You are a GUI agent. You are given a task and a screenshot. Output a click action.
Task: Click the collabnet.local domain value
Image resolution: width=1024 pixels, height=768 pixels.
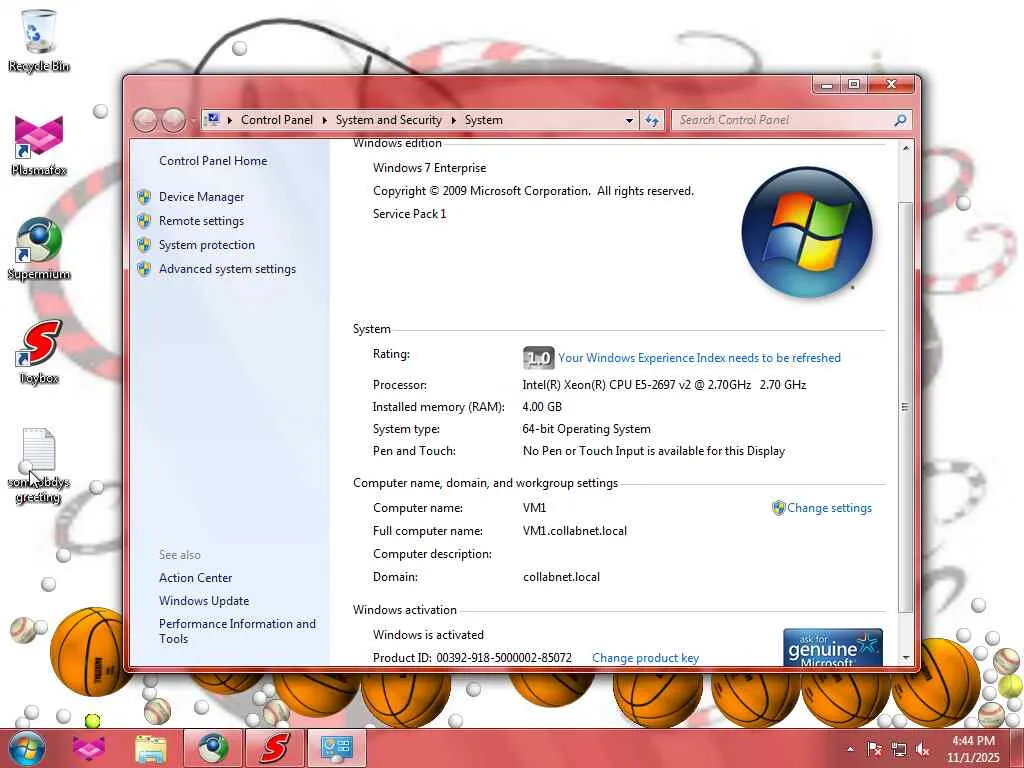(562, 577)
